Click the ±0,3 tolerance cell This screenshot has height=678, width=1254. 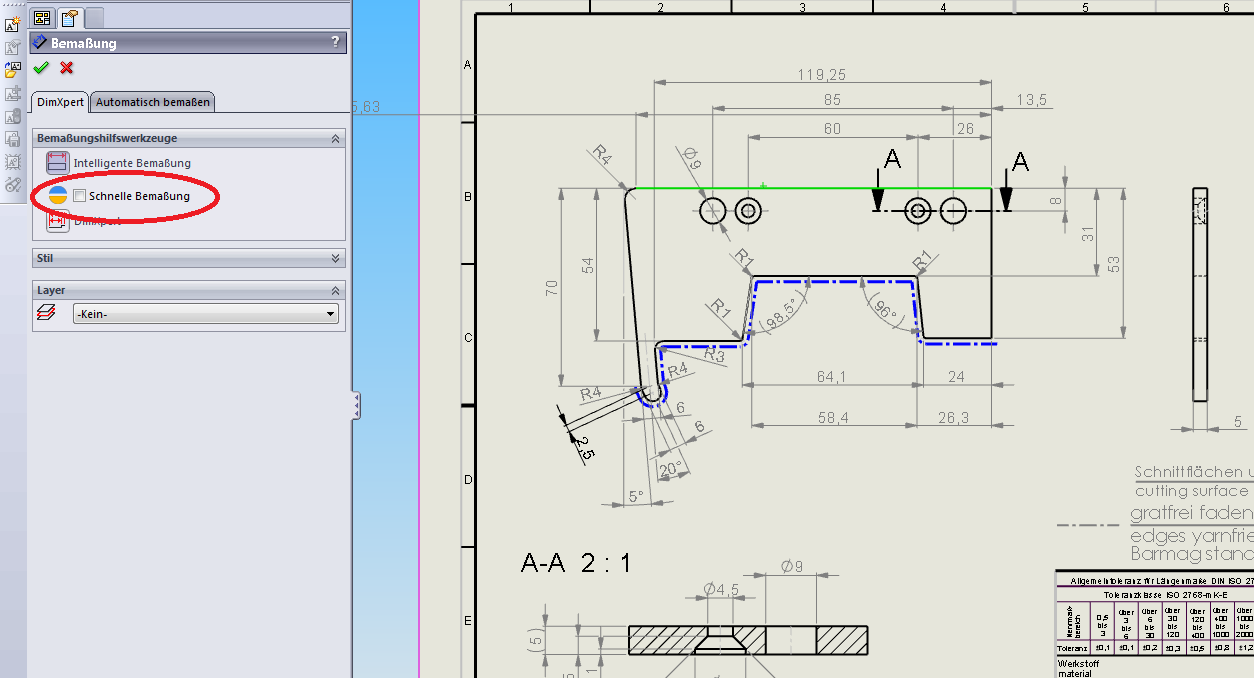1172,648
